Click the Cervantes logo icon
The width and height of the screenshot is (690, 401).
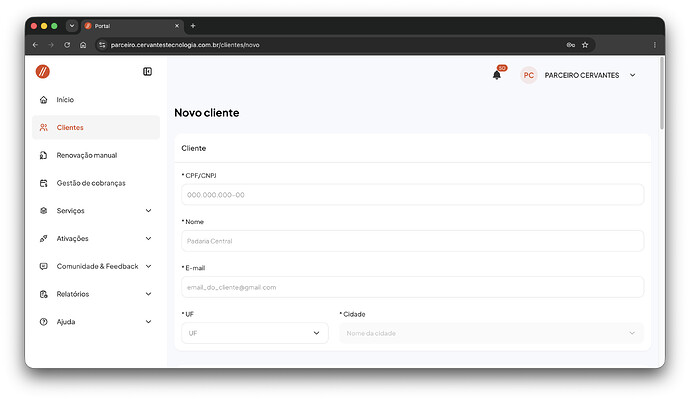43,71
